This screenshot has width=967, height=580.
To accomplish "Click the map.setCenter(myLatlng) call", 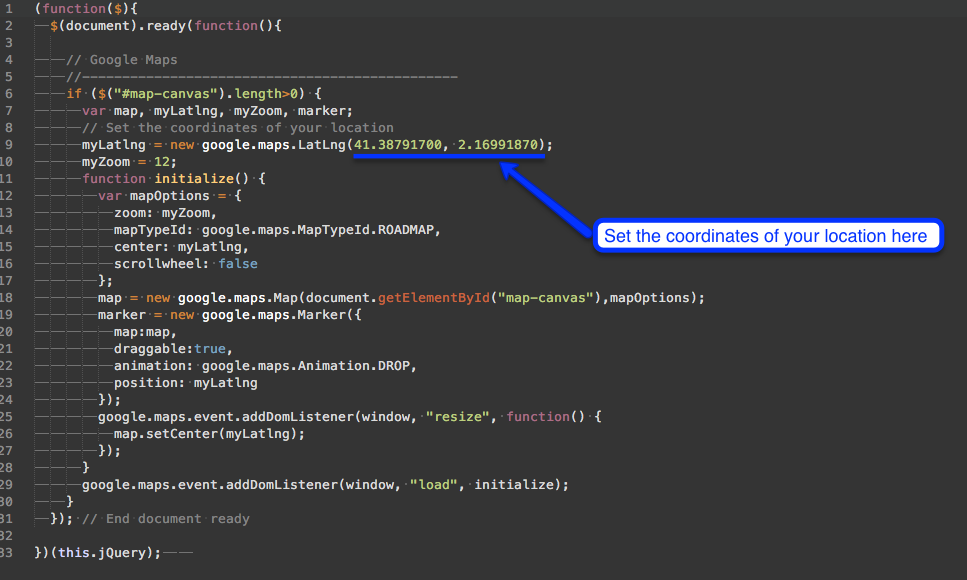I will pyautogui.click(x=208, y=434).
